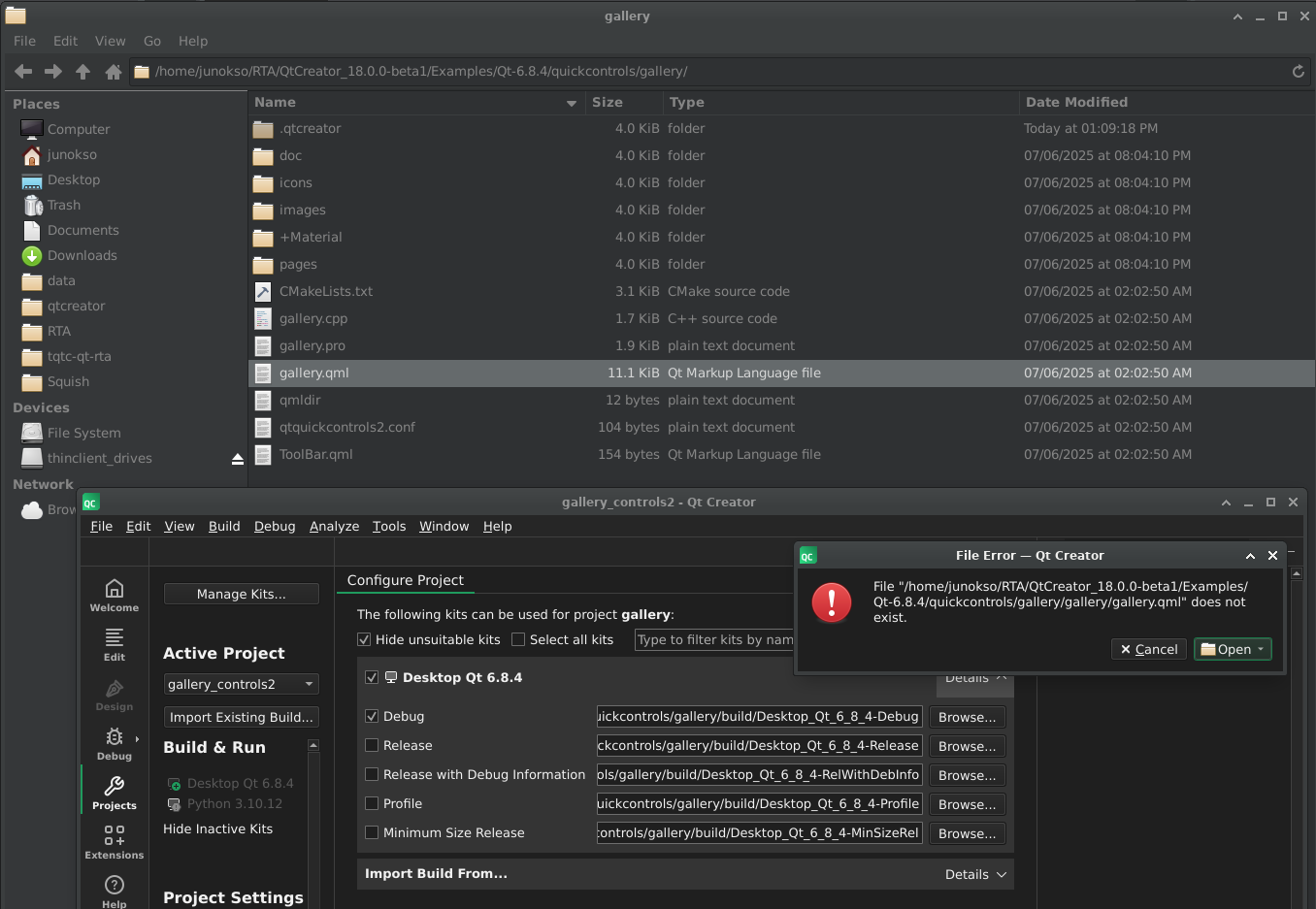Select Python 3.10.12 kit in Build & Run
The image size is (1316, 909).
click(234, 803)
